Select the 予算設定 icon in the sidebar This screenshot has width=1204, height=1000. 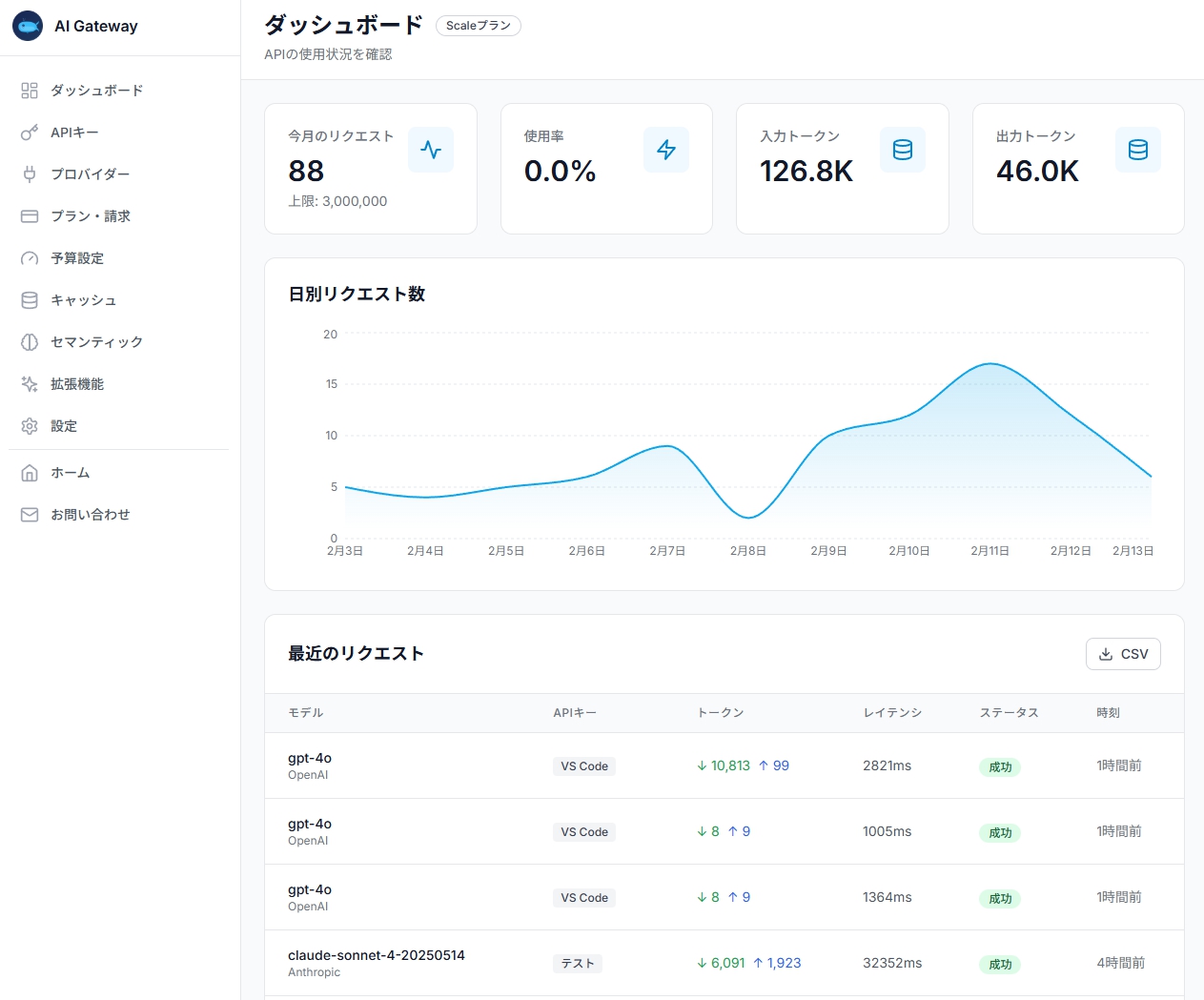29,257
